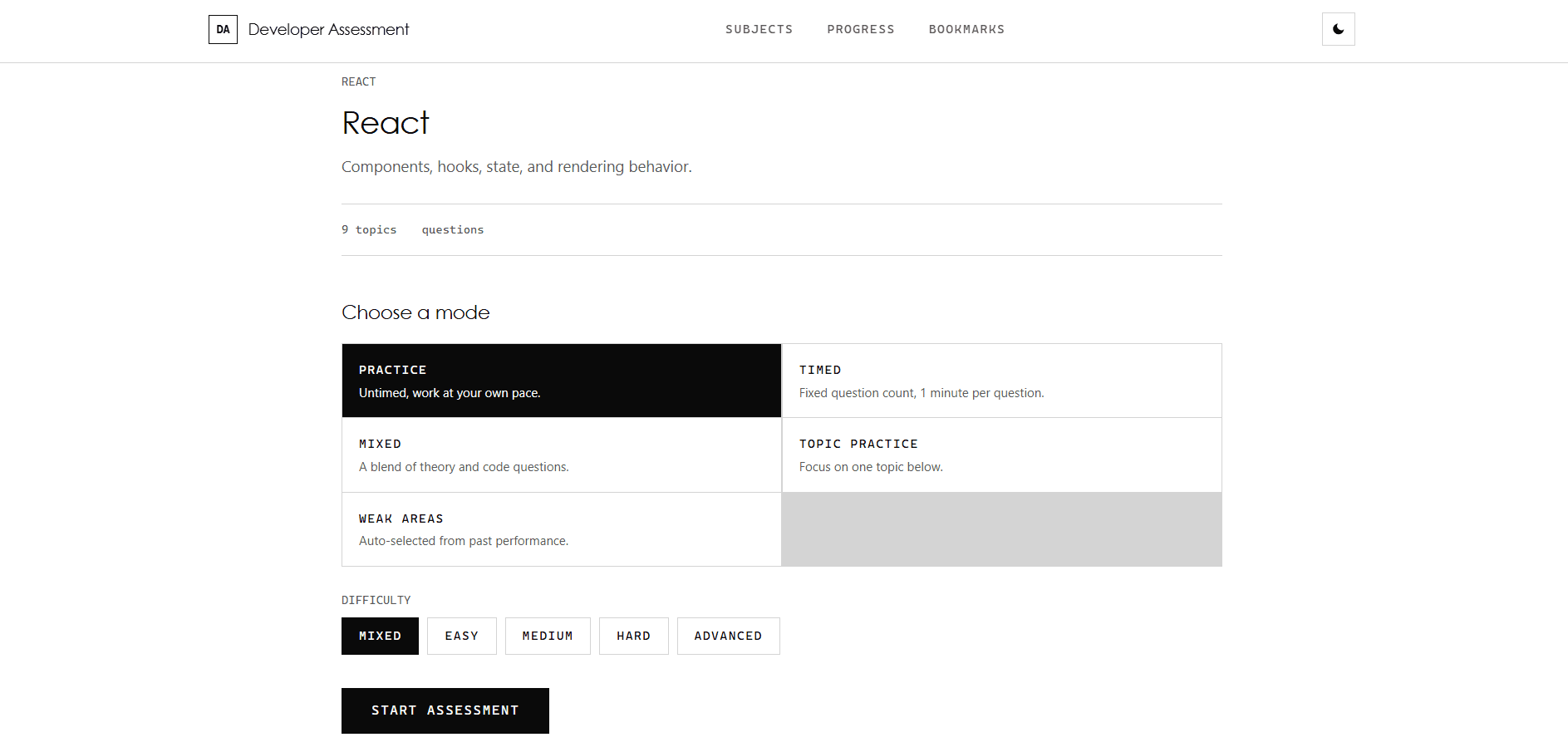
Task: Choose the Weak Areas mode card
Action: coord(562,529)
